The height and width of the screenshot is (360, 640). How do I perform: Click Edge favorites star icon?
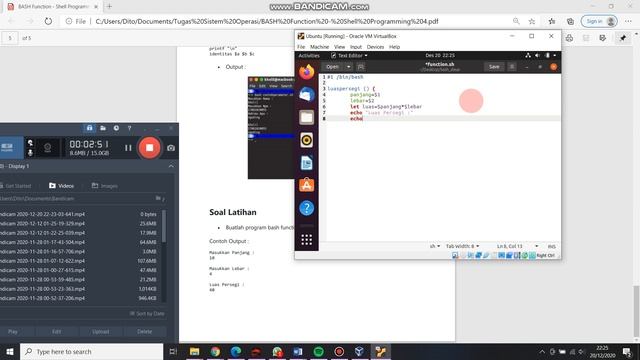click(531, 21)
